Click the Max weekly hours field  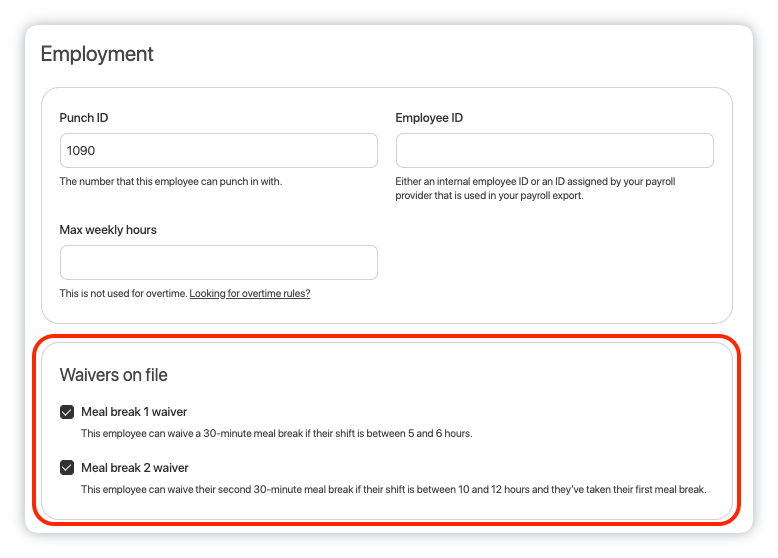coord(218,262)
